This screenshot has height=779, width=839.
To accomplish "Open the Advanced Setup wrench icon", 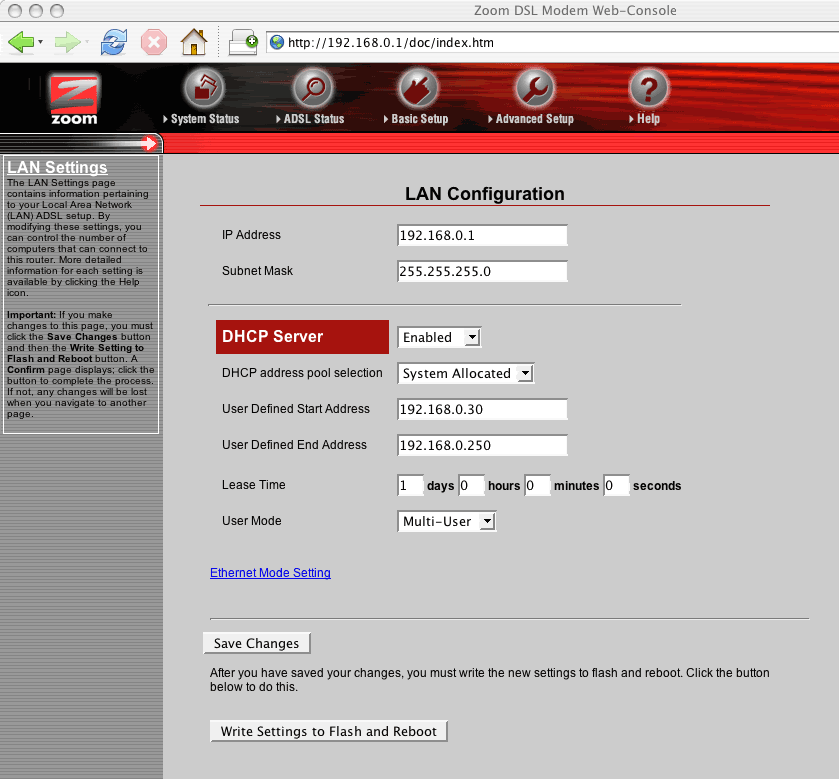I will (534, 88).
